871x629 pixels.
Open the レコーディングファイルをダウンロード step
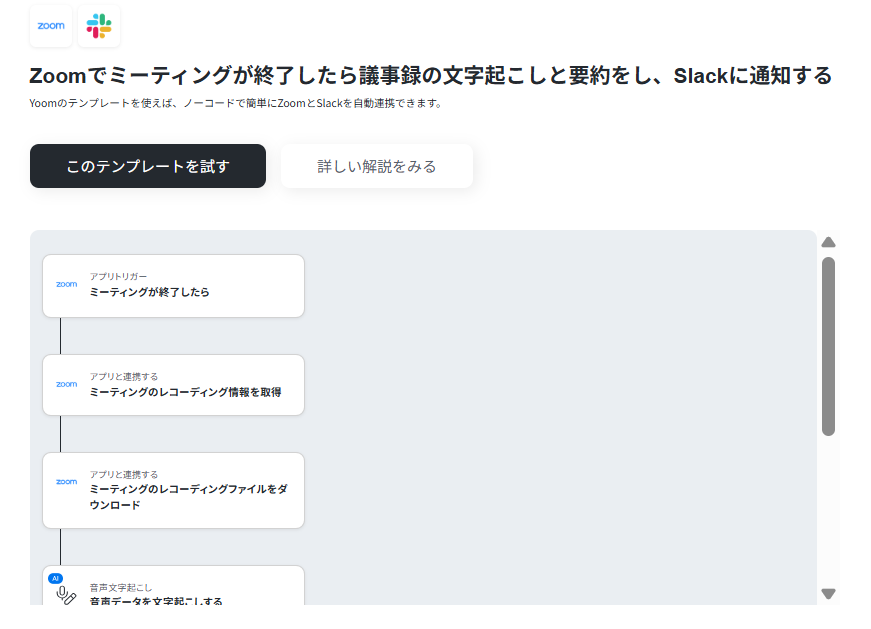point(173,491)
